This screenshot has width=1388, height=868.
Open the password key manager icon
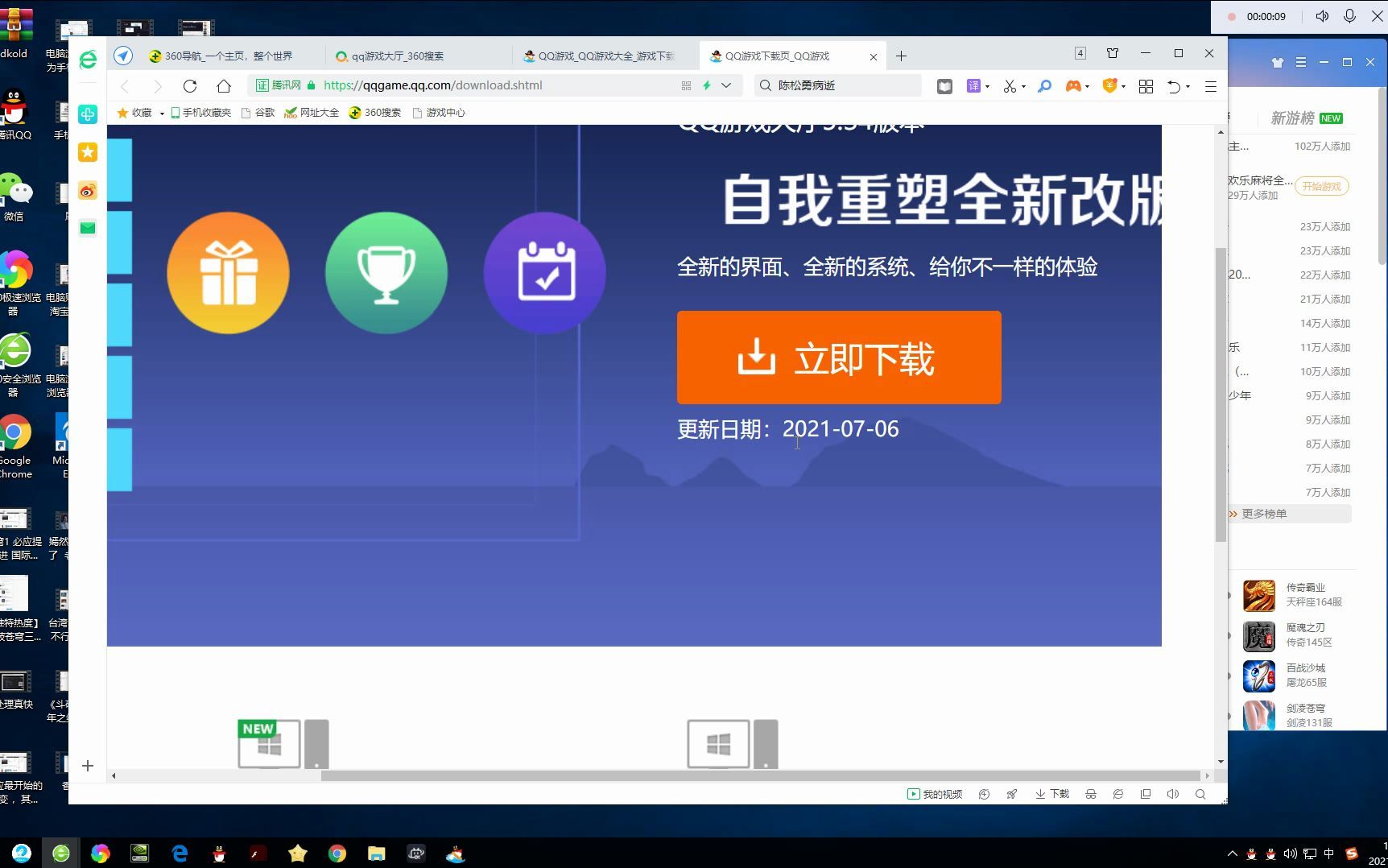pos(1044,85)
